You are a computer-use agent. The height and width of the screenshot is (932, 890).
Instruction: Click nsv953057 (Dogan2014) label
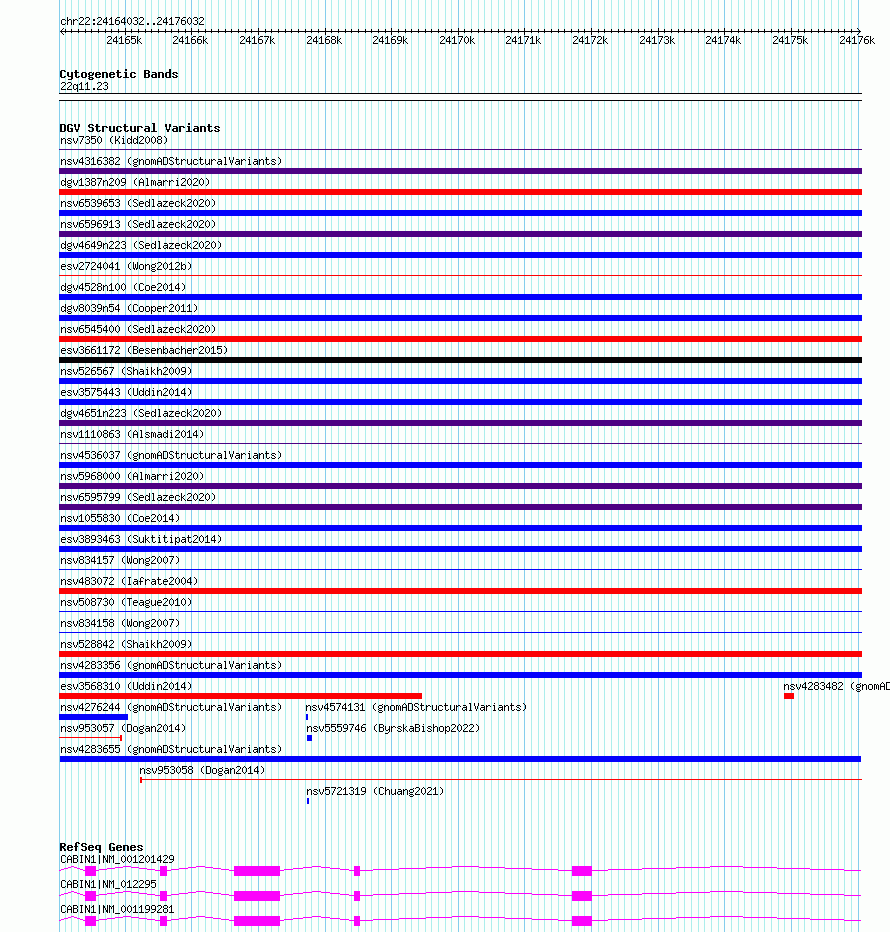coord(123,728)
